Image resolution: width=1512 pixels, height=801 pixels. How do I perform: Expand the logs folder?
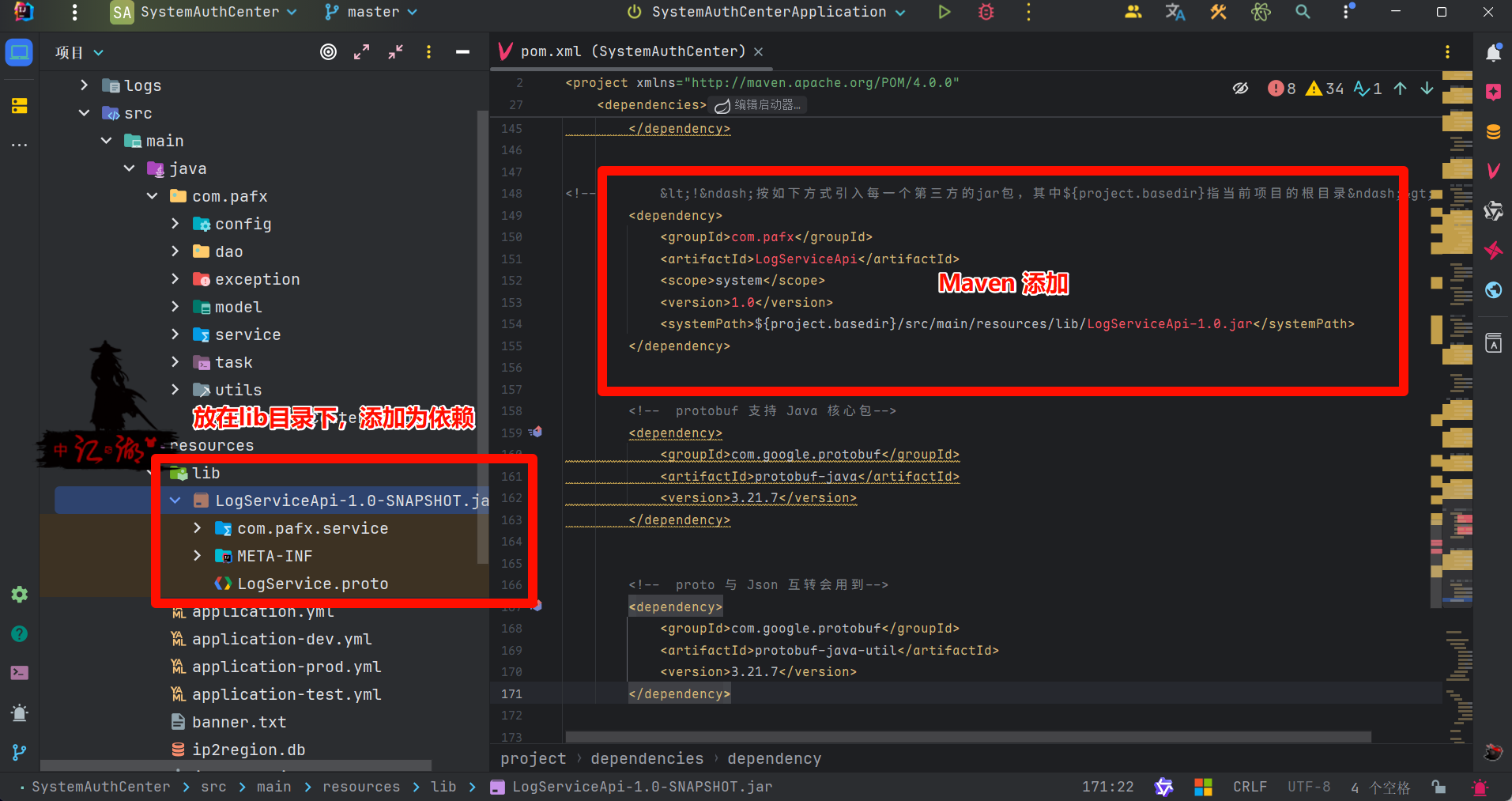point(85,85)
